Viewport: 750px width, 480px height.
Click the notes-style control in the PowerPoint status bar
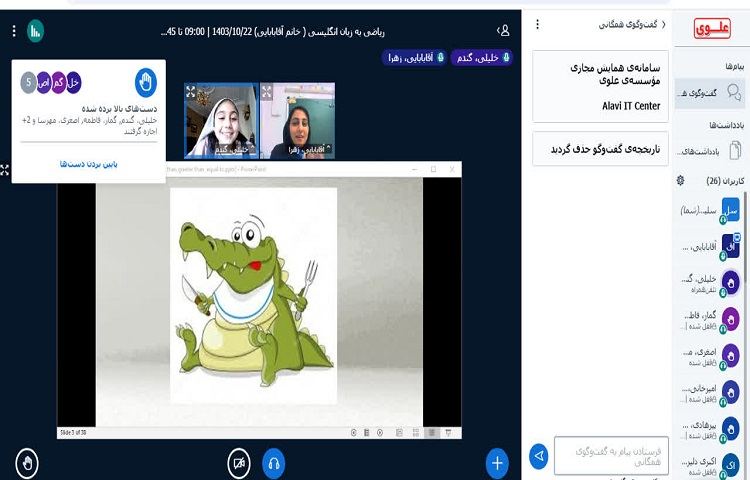click(x=366, y=433)
